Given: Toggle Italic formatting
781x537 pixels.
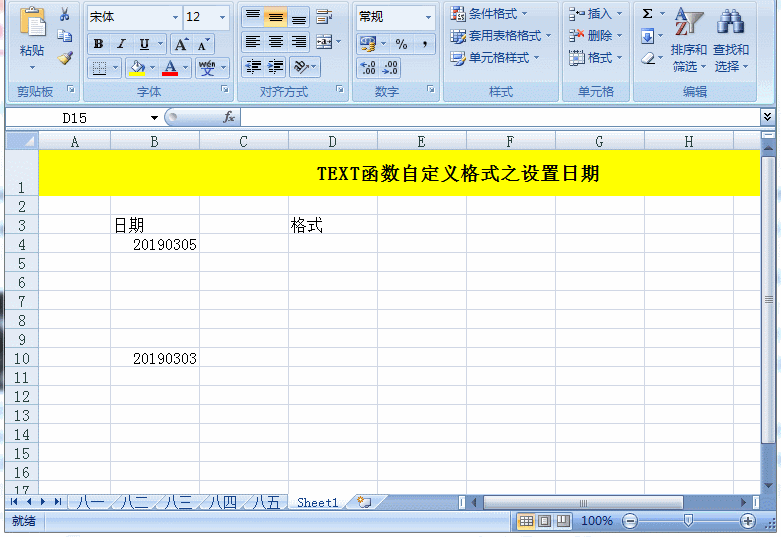Looking at the screenshot, I should coord(121,44).
